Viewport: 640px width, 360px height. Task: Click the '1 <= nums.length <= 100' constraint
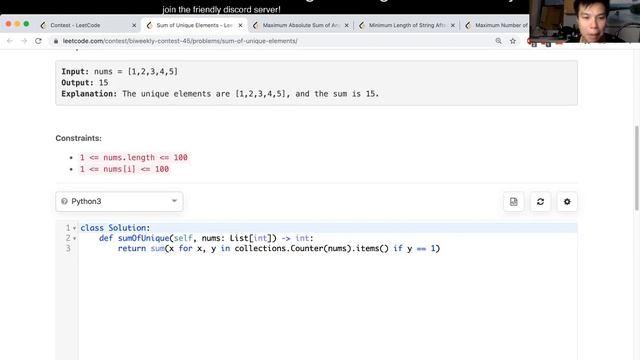click(x=133, y=158)
